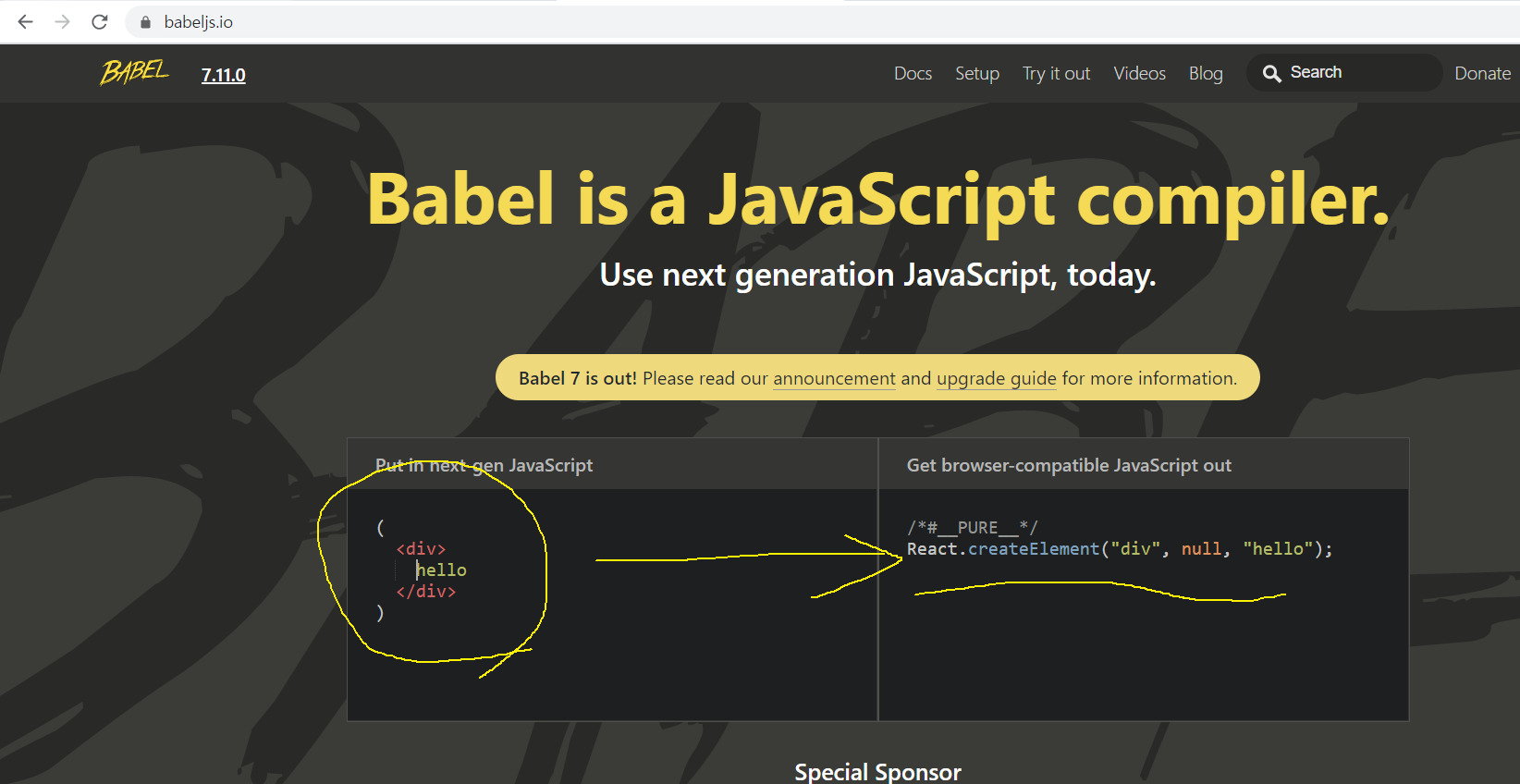Click the /*#__PURE__*/ comment line

pyautogui.click(x=973, y=528)
